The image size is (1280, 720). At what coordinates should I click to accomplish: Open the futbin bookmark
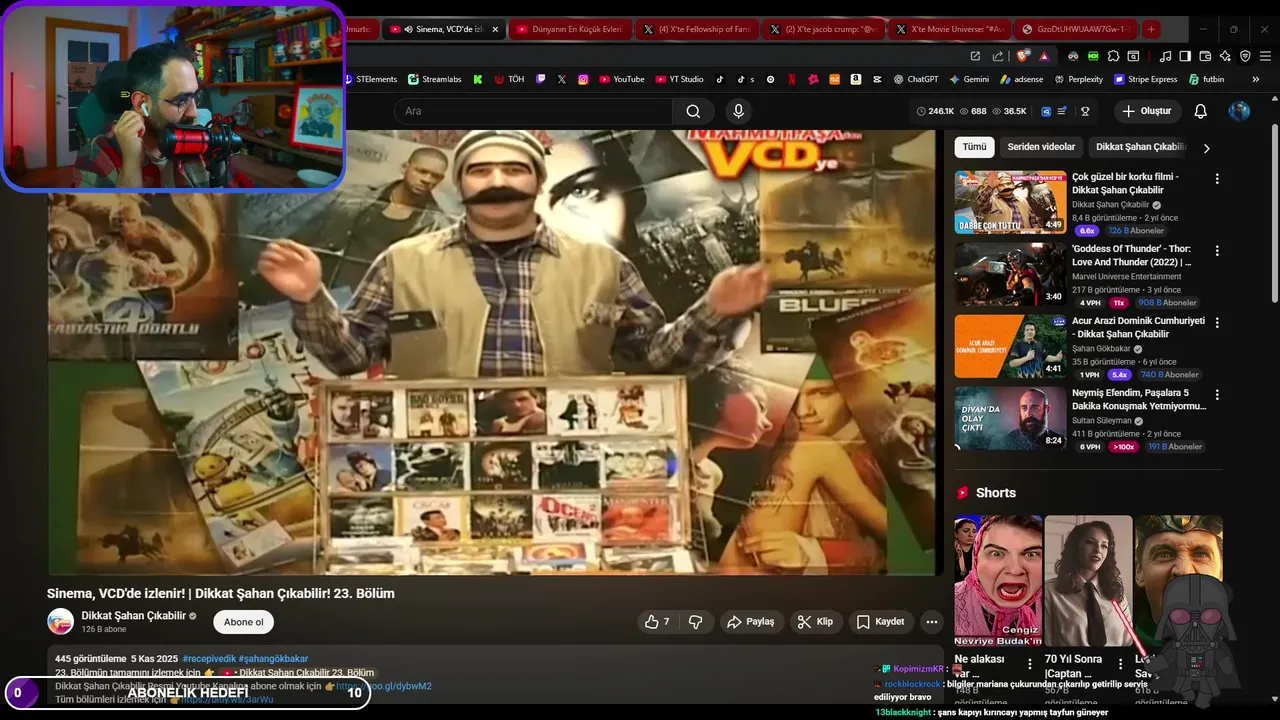coord(1206,79)
